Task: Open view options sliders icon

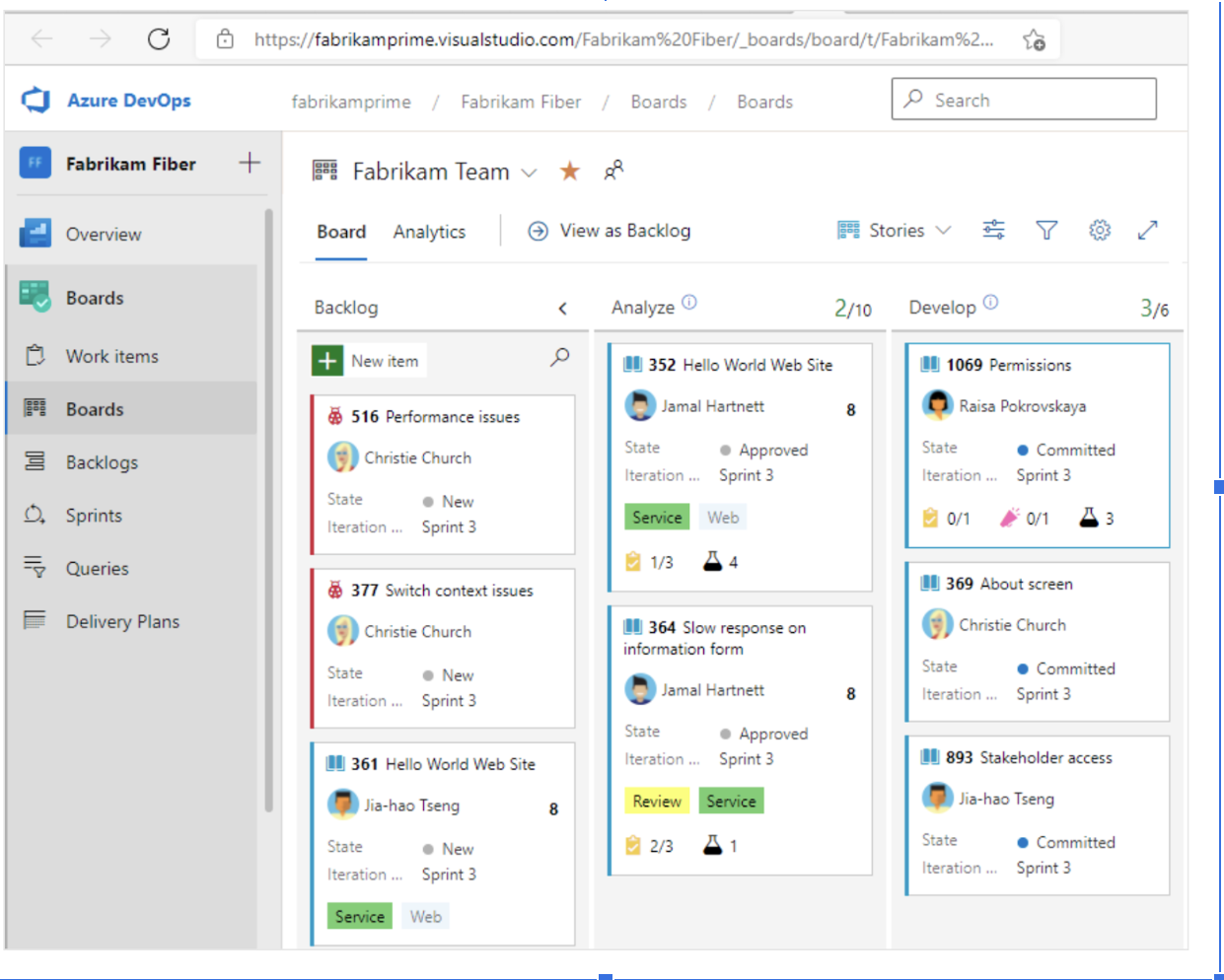Action: click(993, 230)
